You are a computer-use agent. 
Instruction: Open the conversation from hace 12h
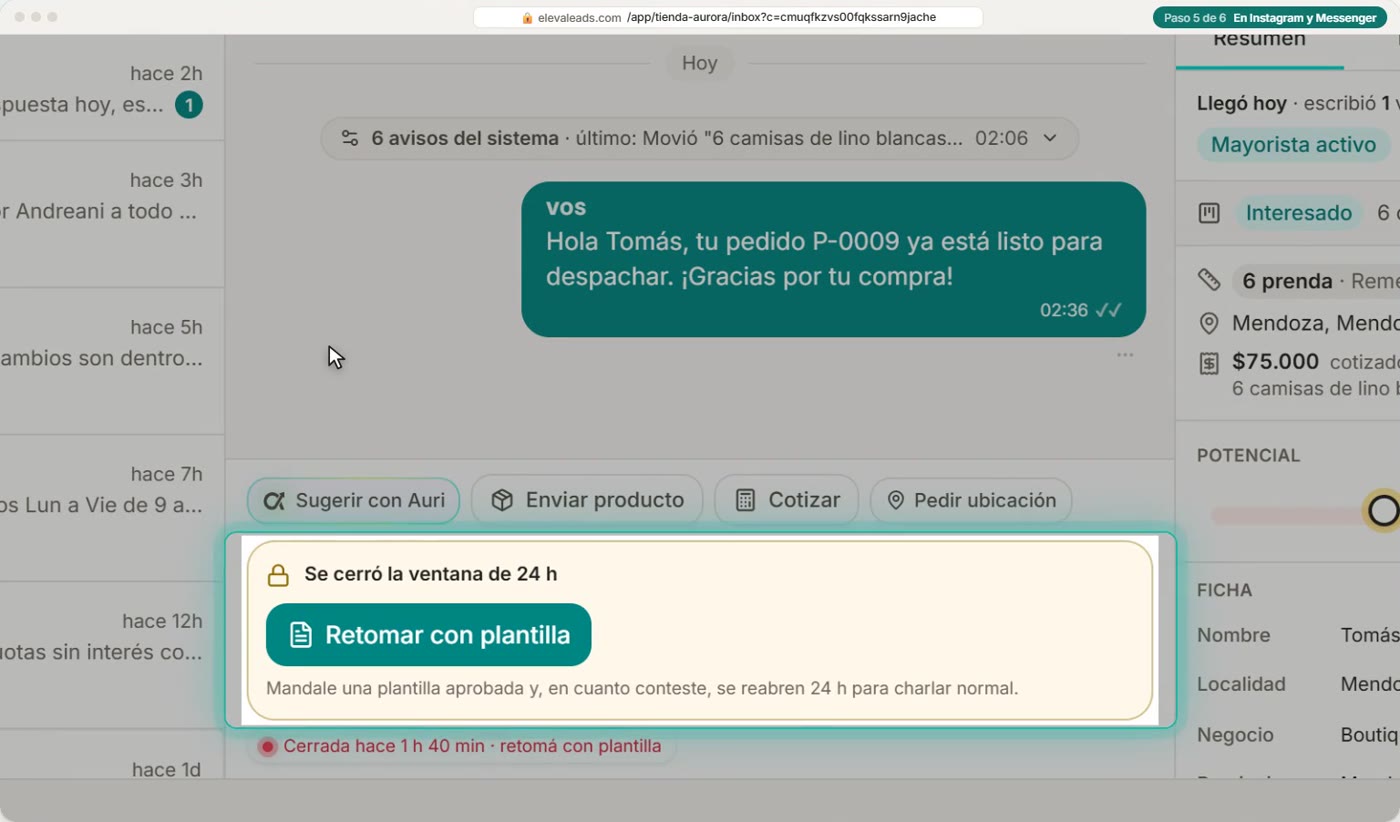point(112,655)
